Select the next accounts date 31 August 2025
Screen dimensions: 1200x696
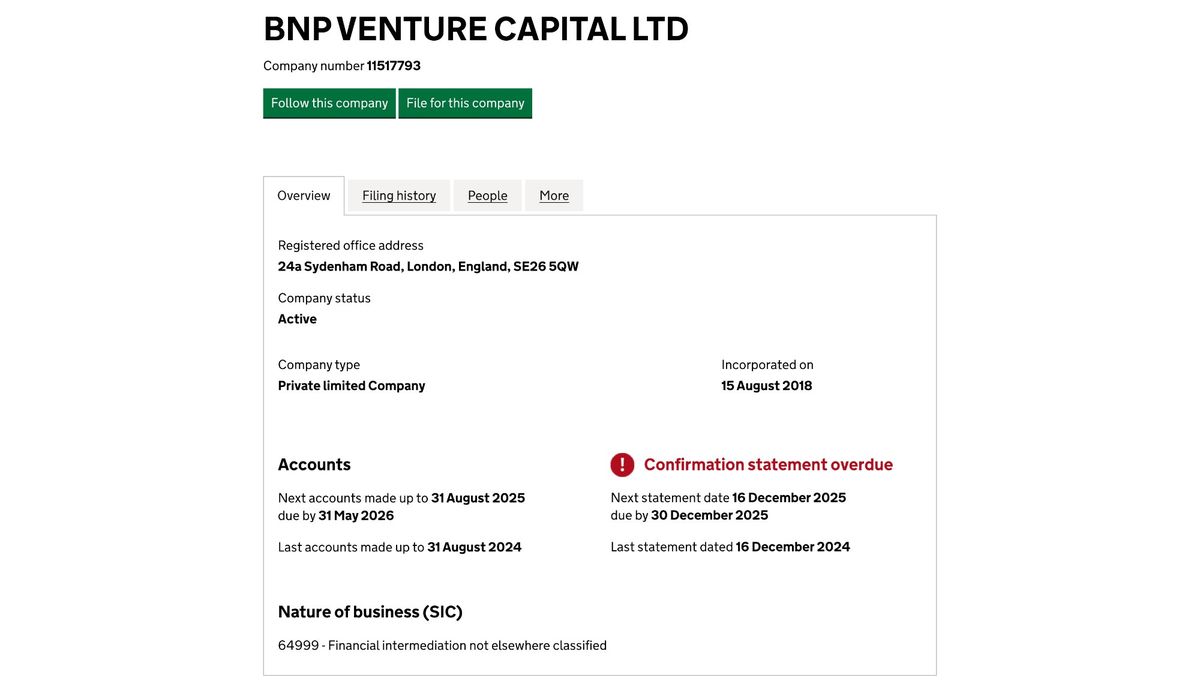coord(477,497)
